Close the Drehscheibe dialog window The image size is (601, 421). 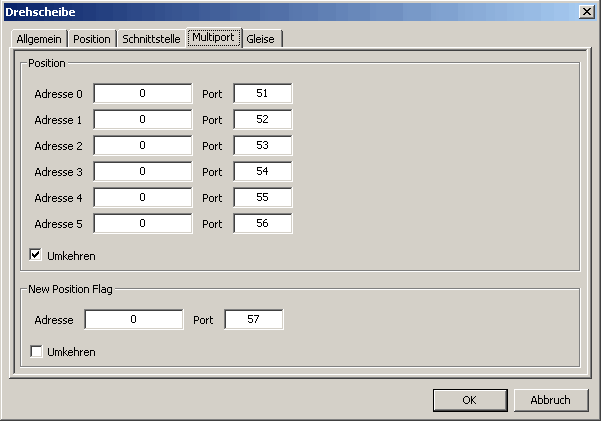[586, 11]
